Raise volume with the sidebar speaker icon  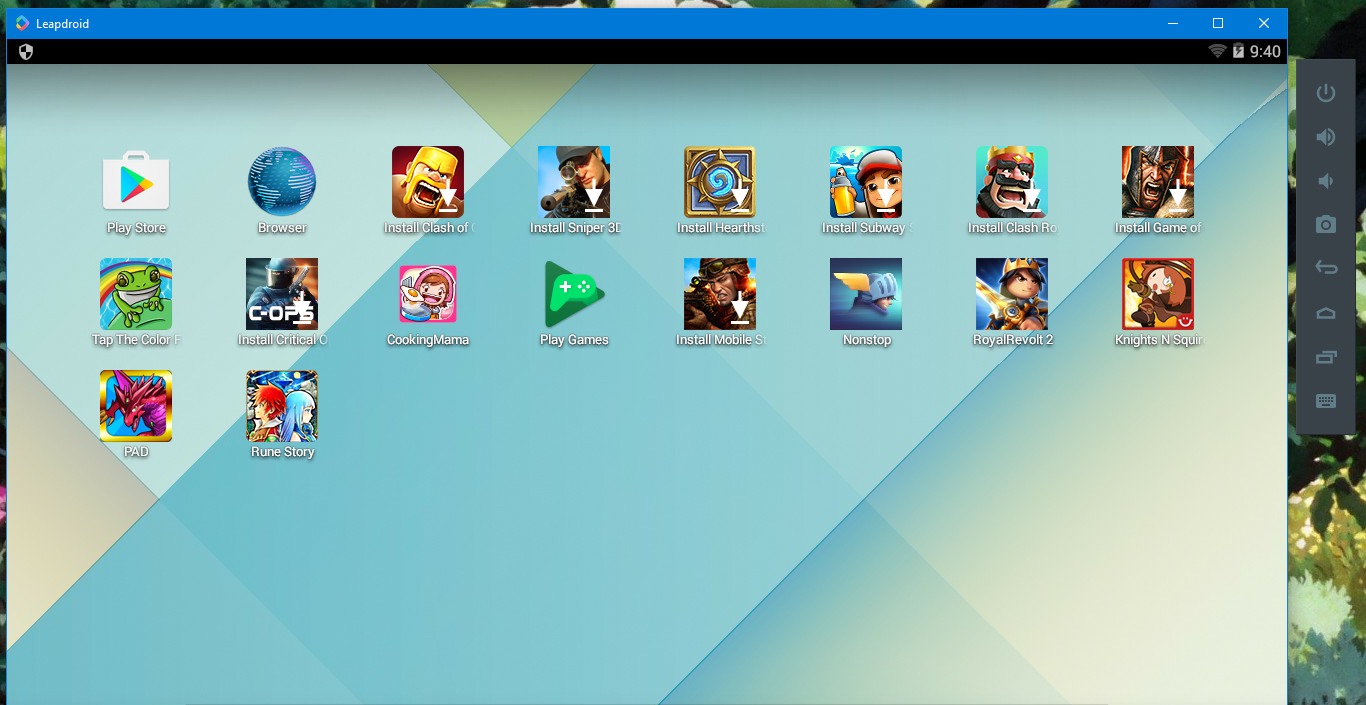point(1325,136)
